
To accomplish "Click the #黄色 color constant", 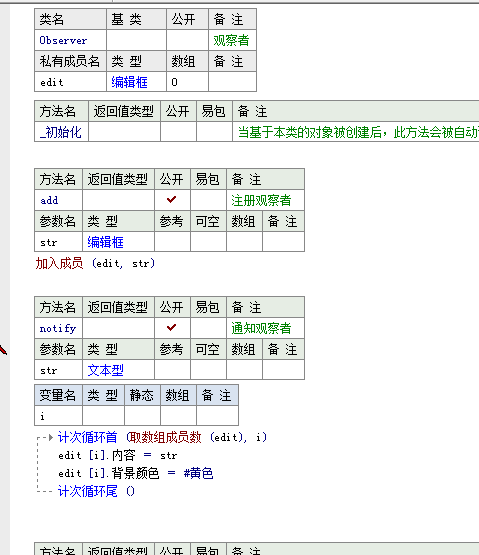I will (198, 473).
